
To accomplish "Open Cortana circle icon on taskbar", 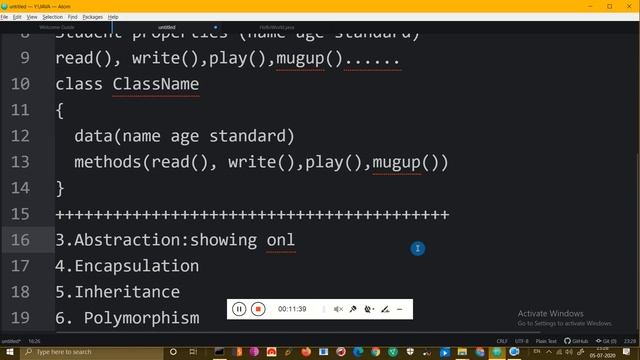I will tap(173, 352).
